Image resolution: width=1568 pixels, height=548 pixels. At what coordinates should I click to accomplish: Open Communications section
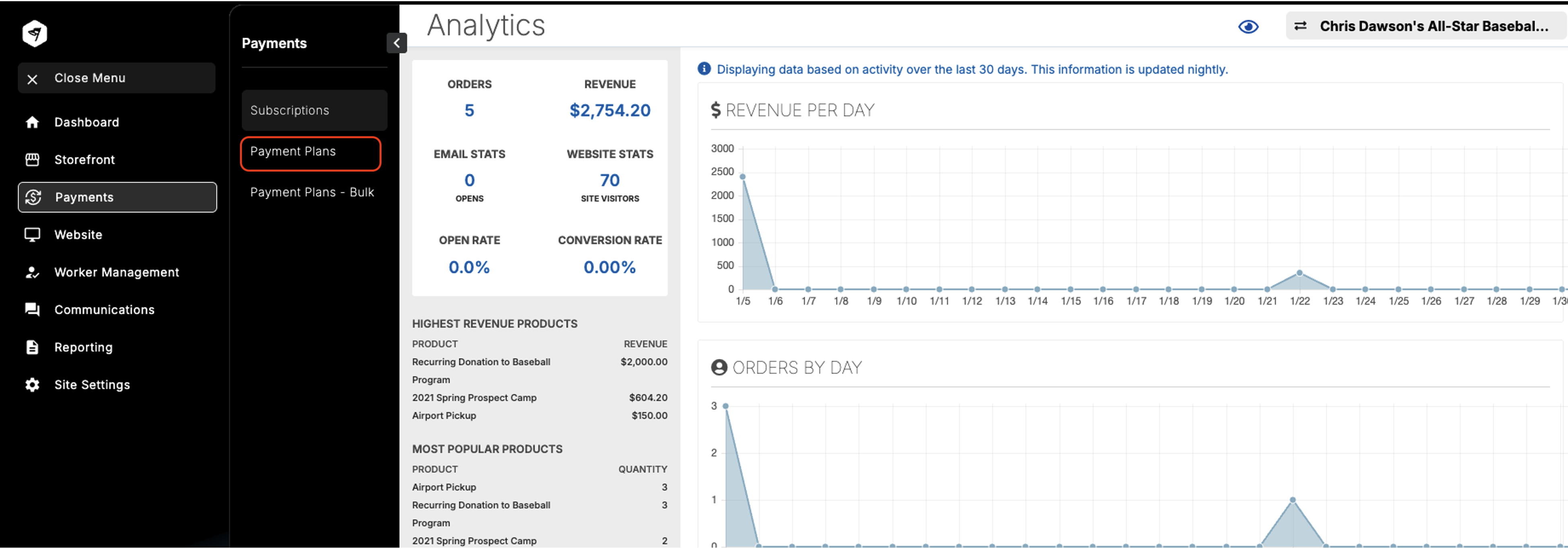pyautogui.click(x=105, y=310)
